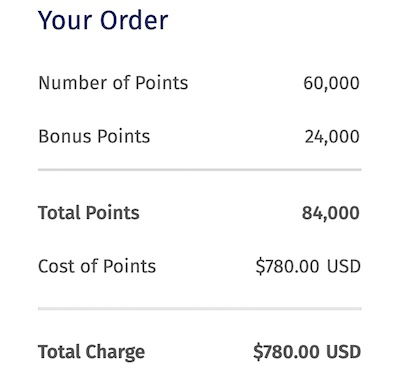400x370 pixels.
Task: Click the word Cost in Cost of Points
Action: point(56,266)
